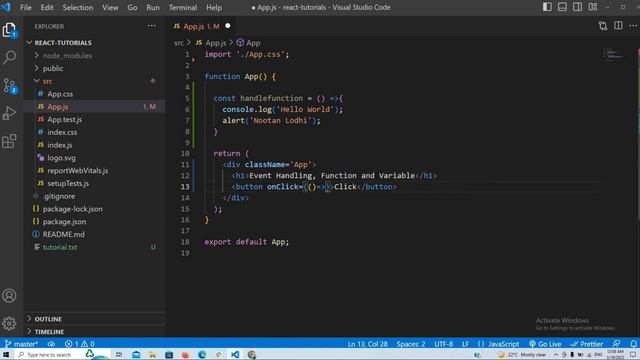Viewport: 640px width, 360px height.
Task: Open the View menu
Action: click(x=110, y=7)
